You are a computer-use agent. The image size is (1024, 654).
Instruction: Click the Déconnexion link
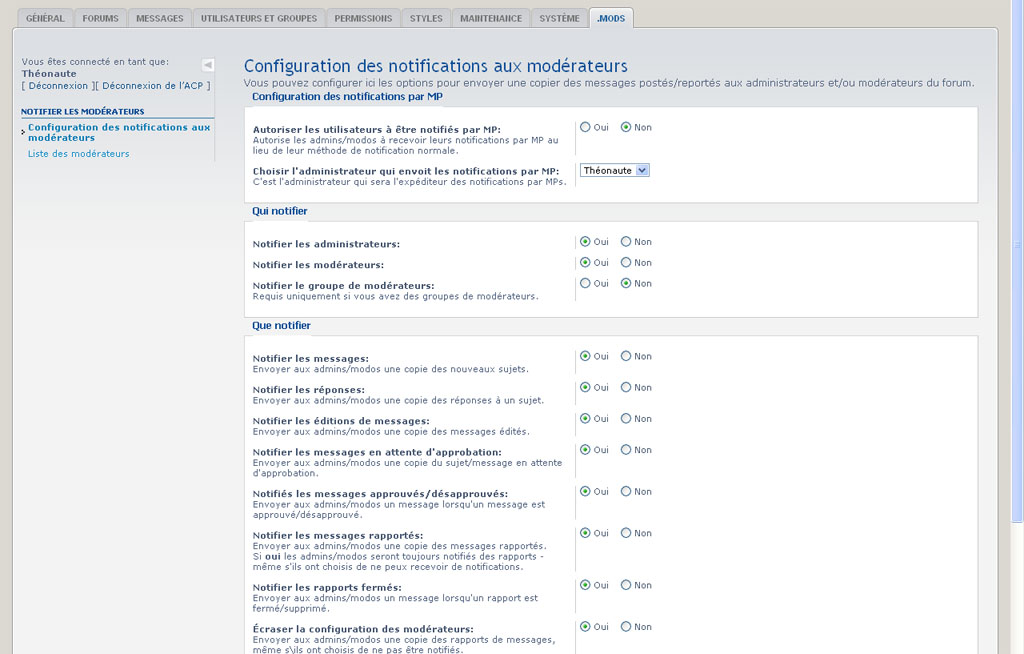click(x=59, y=86)
